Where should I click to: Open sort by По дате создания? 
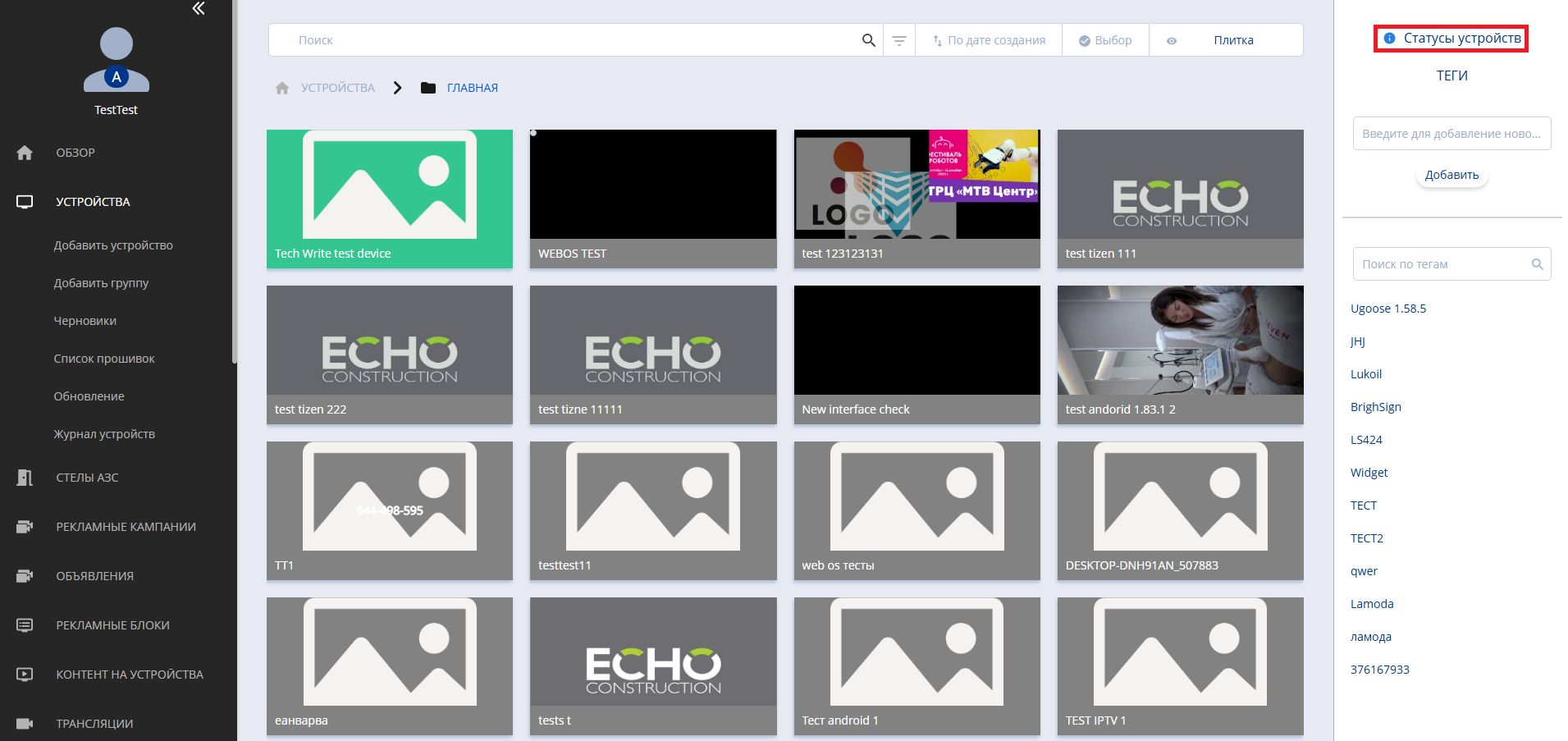coord(989,40)
